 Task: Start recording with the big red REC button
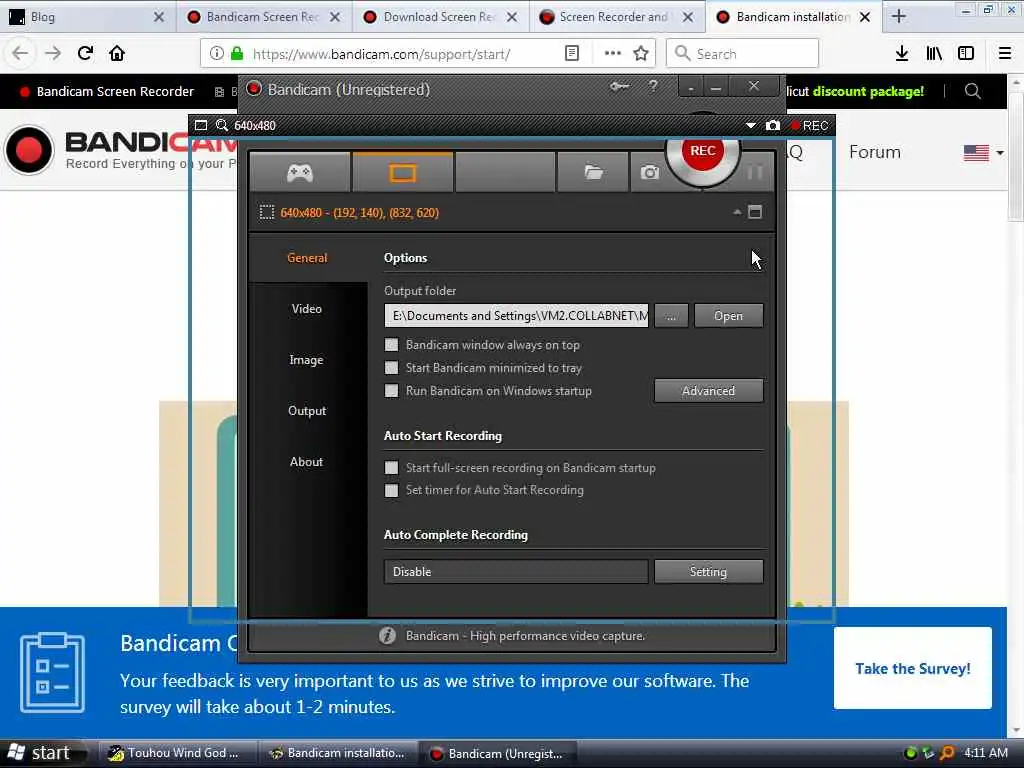point(703,152)
